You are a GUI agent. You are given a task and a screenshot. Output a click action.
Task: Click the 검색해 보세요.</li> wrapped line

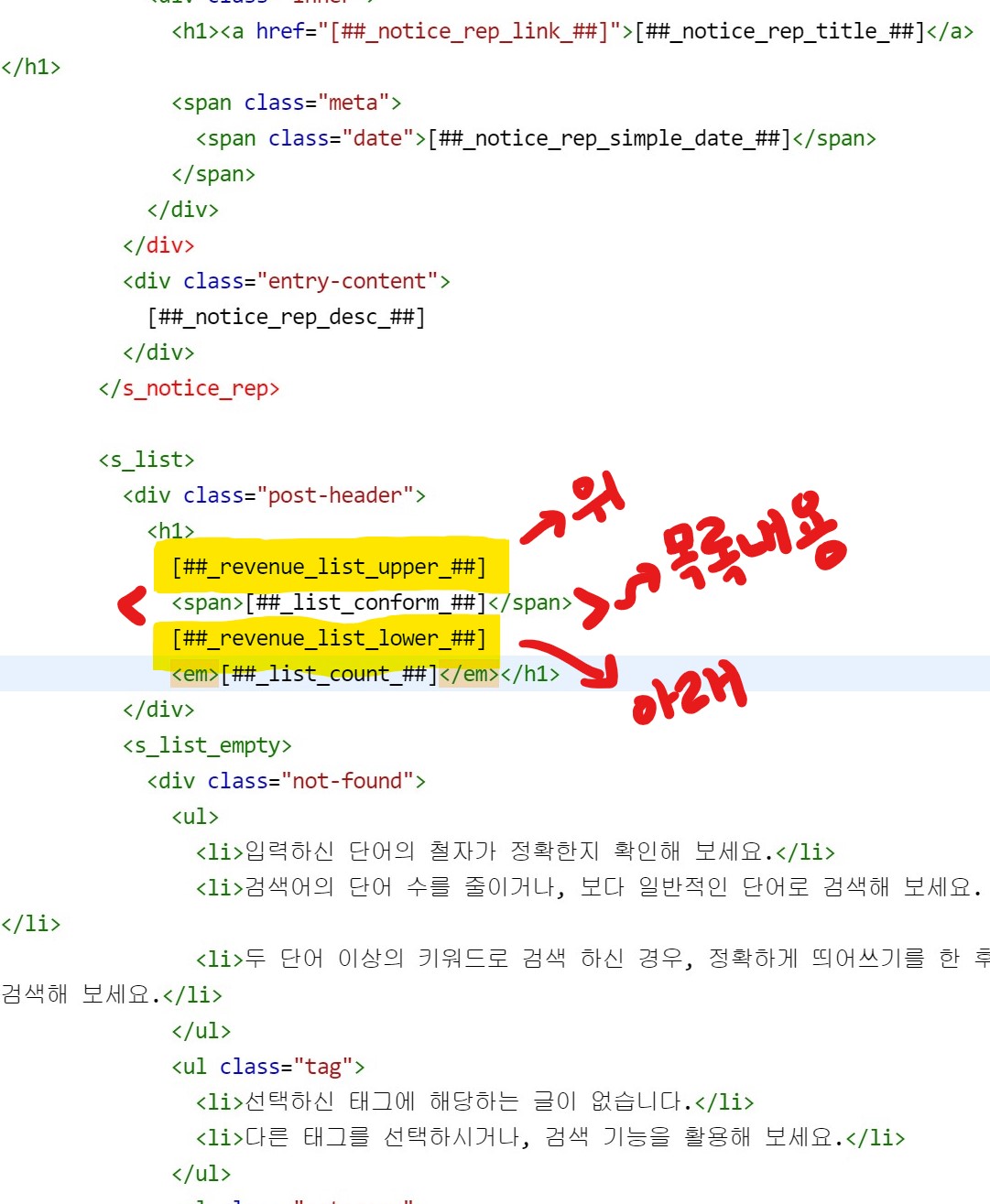(x=111, y=995)
